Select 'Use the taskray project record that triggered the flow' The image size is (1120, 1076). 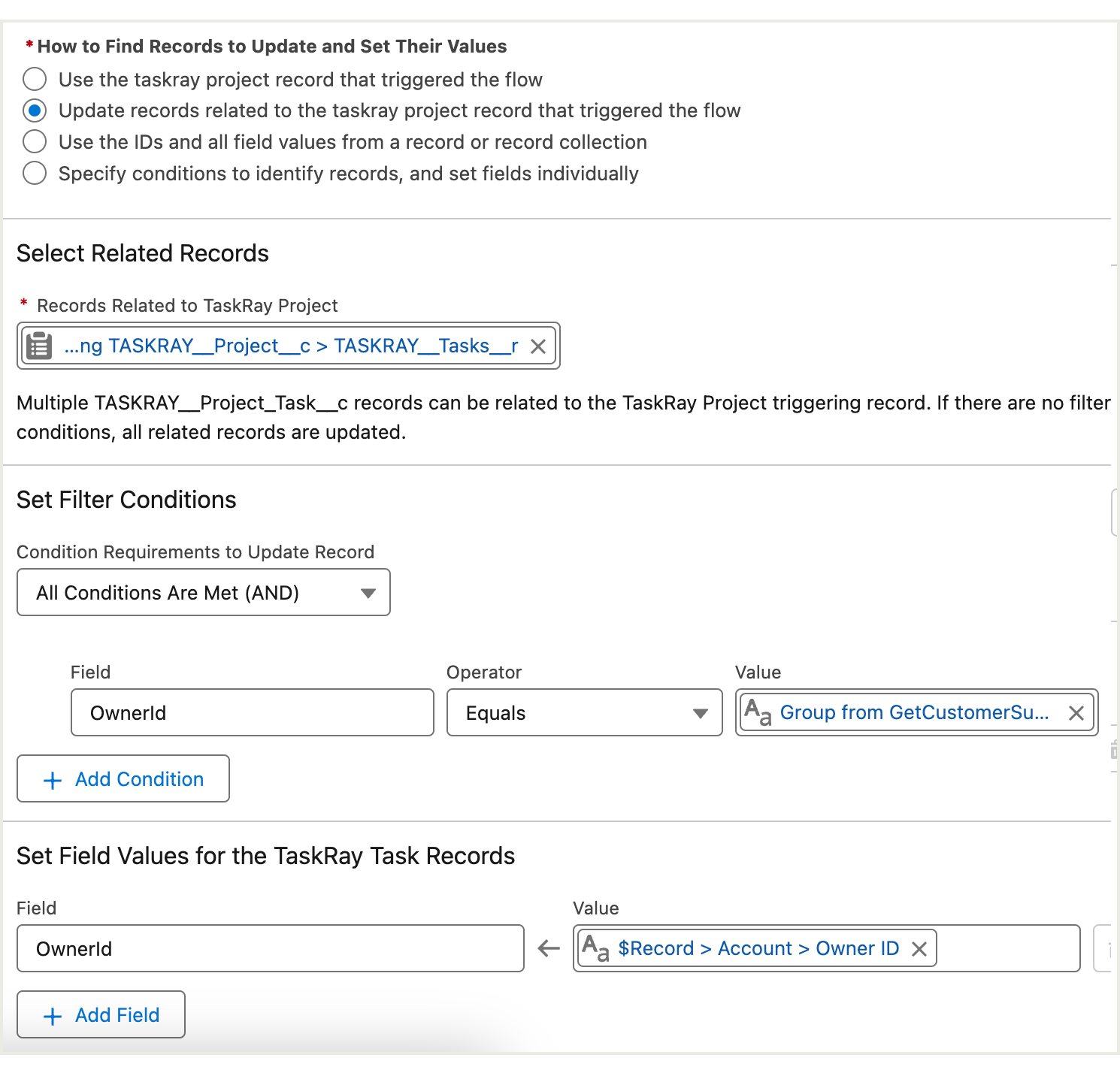point(35,79)
